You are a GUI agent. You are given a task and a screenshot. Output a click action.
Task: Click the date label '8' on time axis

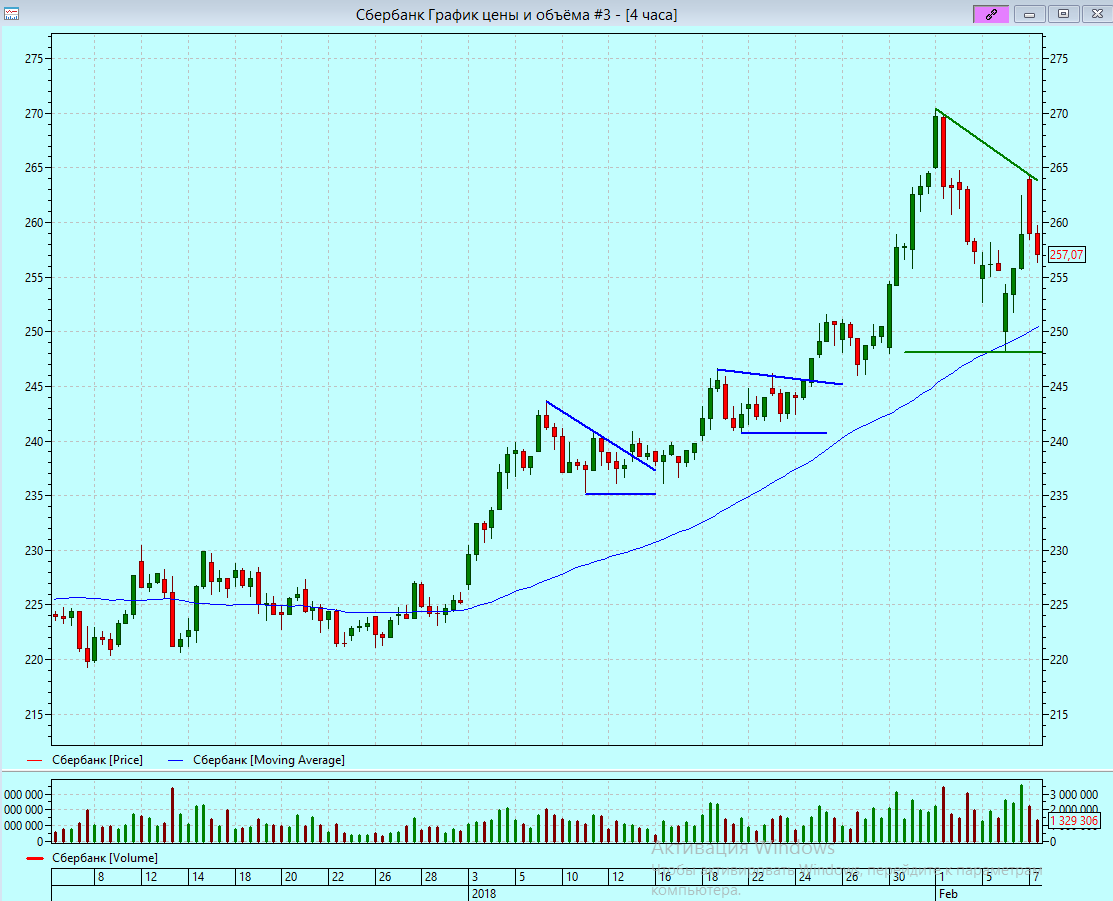click(101, 877)
